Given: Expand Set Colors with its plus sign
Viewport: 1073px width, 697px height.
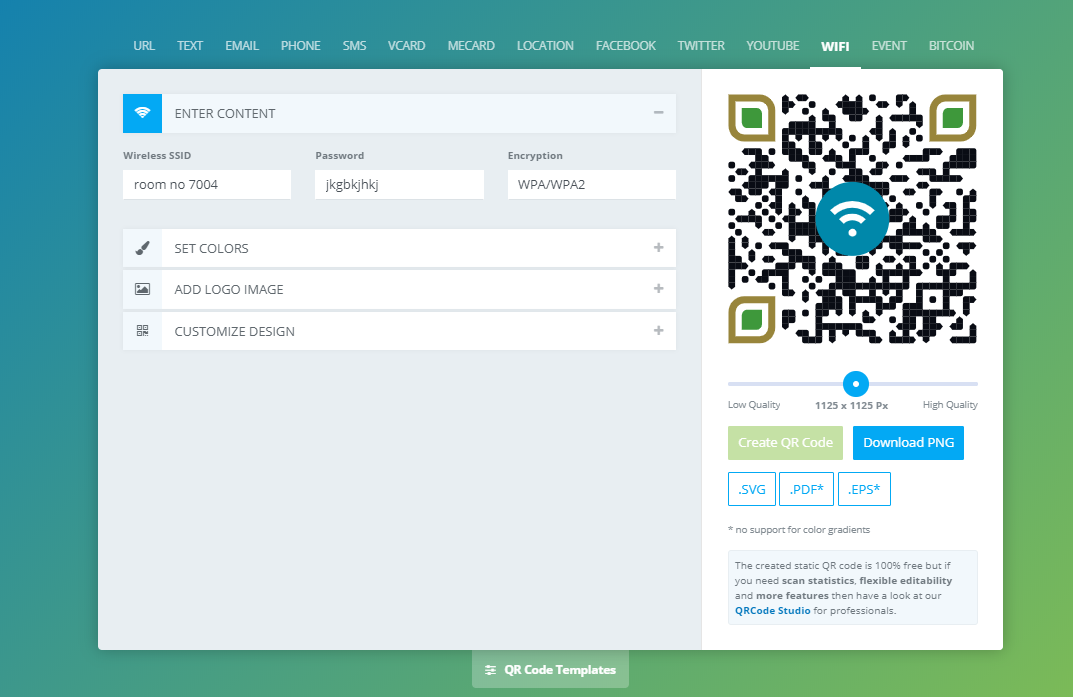Looking at the screenshot, I should [x=658, y=248].
